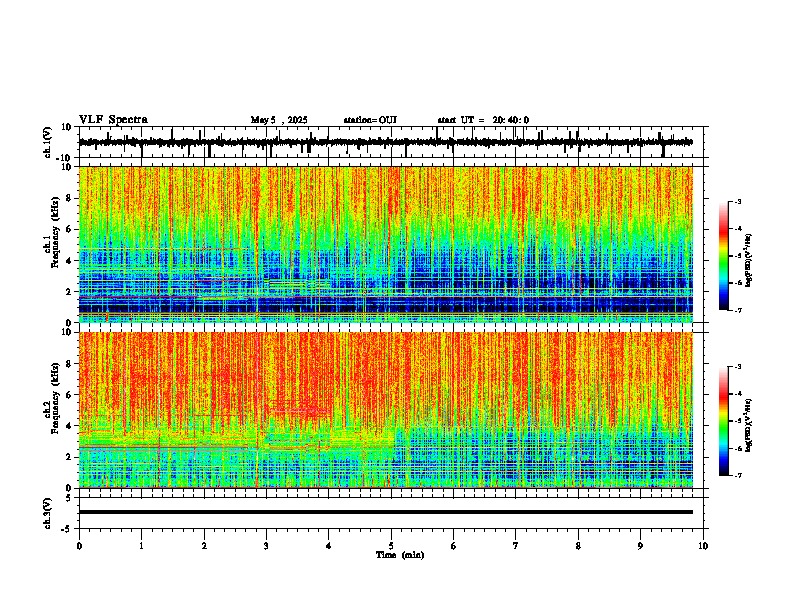Click the time axis tick label "8"

pyautogui.click(x=578, y=546)
